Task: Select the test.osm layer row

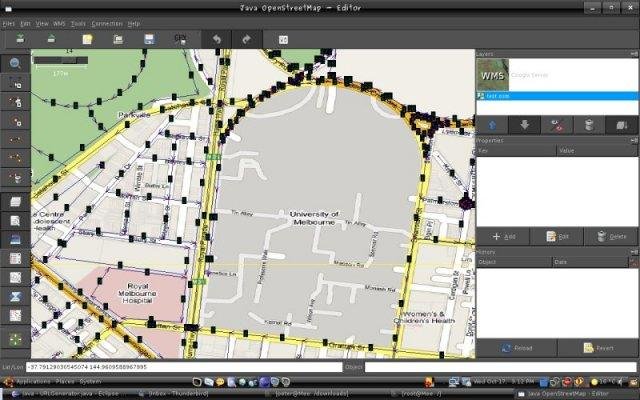Action: coord(557,96)
